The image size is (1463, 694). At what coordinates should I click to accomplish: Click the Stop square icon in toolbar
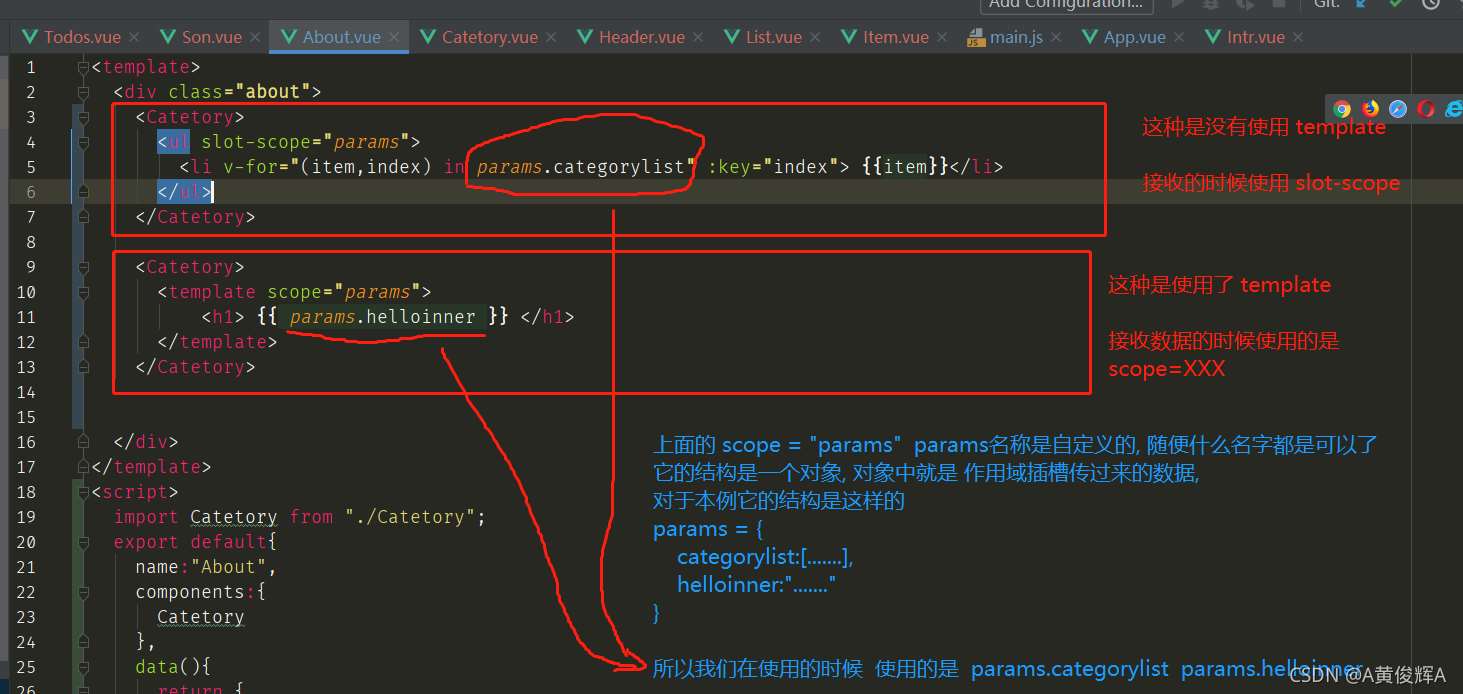point(1278,3)
